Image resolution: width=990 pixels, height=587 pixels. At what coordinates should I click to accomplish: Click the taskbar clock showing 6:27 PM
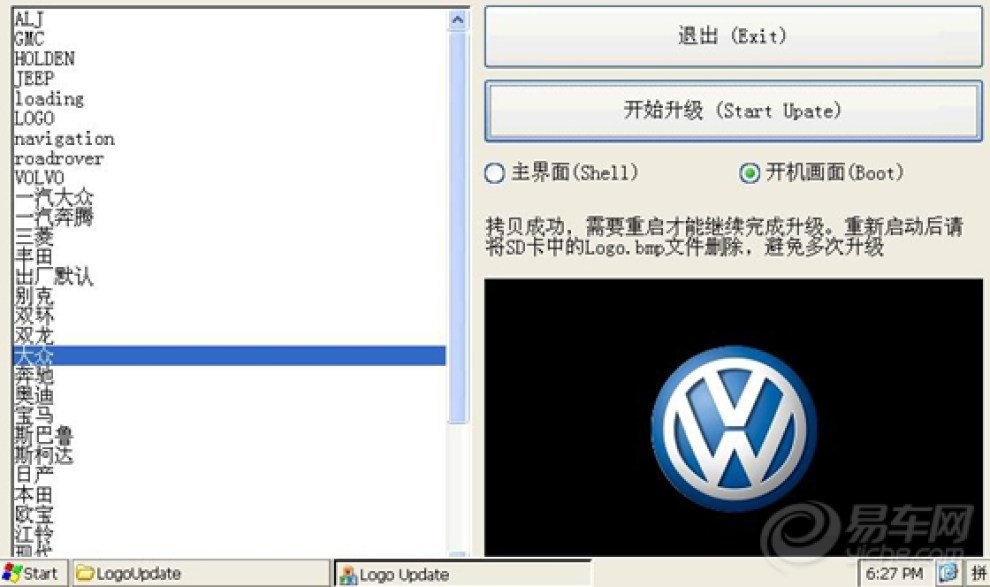[894, 573]
